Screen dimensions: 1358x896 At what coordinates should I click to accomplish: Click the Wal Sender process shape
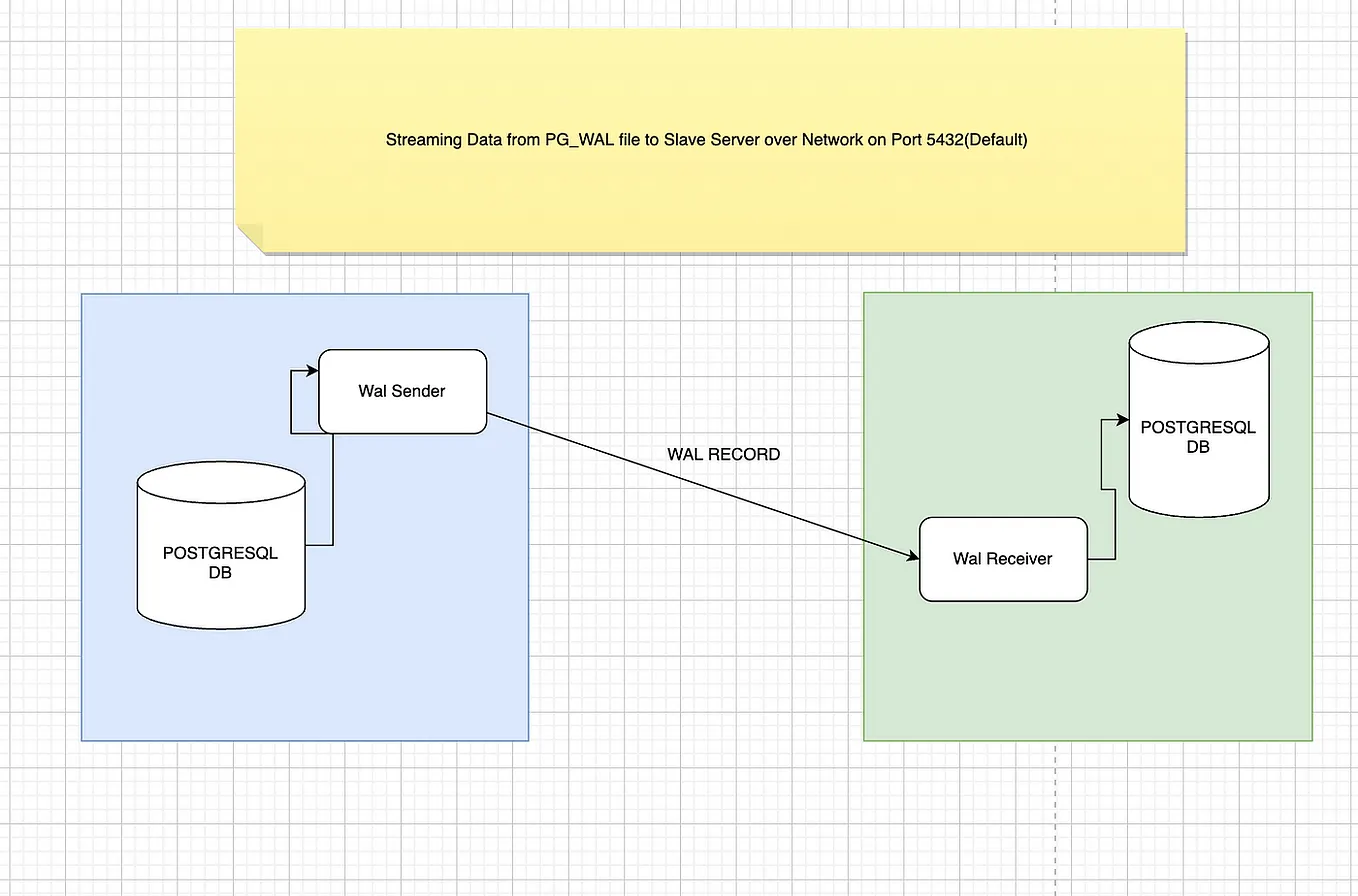click(401, 391)
